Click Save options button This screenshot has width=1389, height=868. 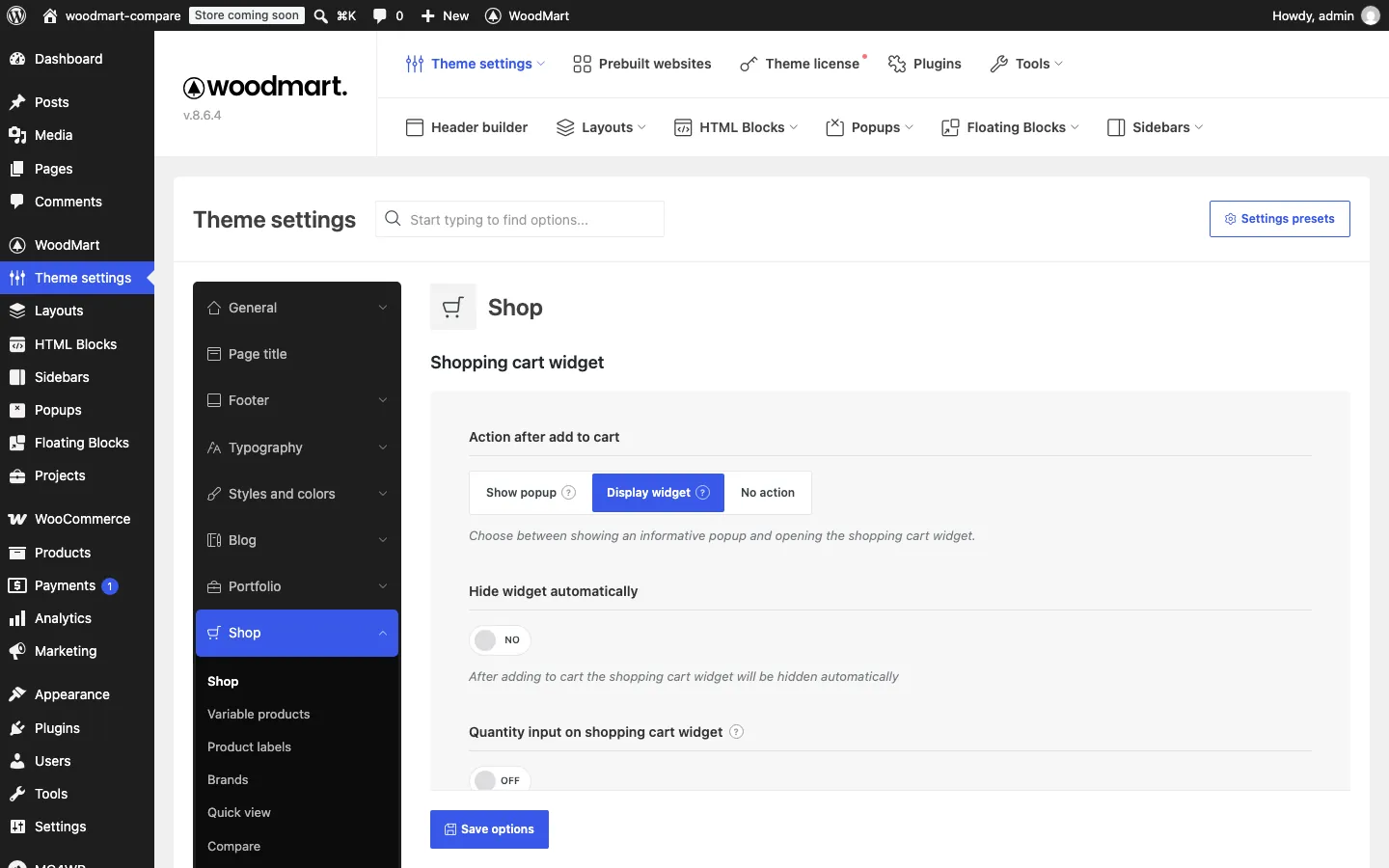[x=489, y=829]
